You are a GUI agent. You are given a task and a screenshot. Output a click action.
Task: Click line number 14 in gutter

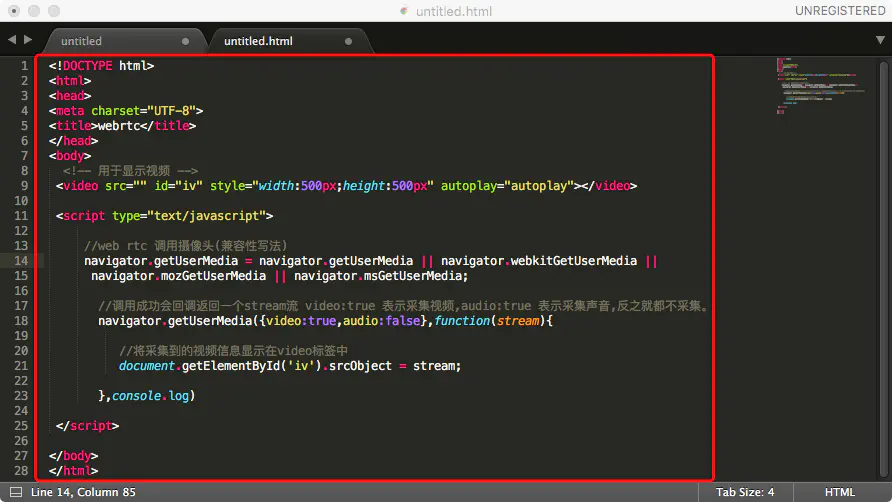pyautogui.click(x=21, y=261)
